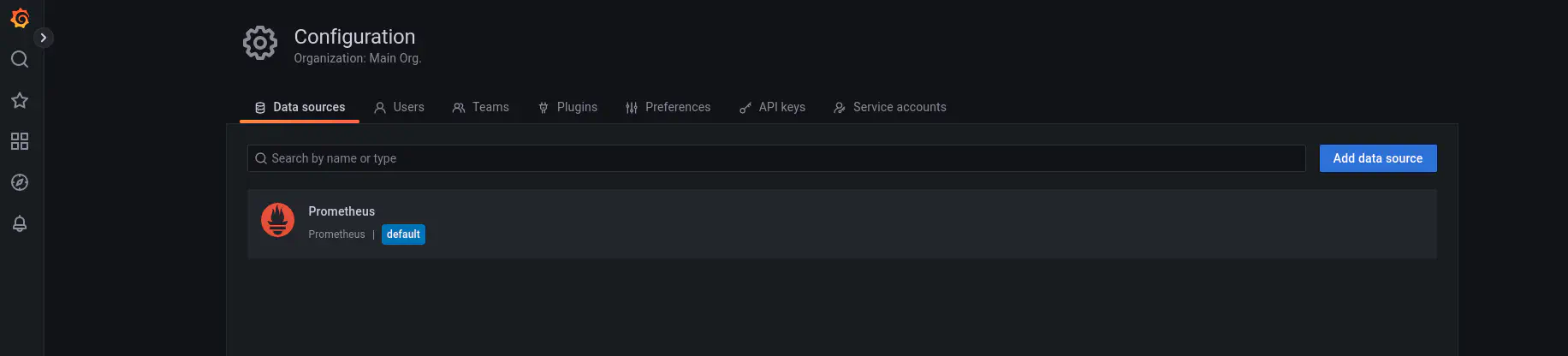This screenshot has height=356, width=1568.
Task: Switch to the API keys tab
Action: pos(772,107)
